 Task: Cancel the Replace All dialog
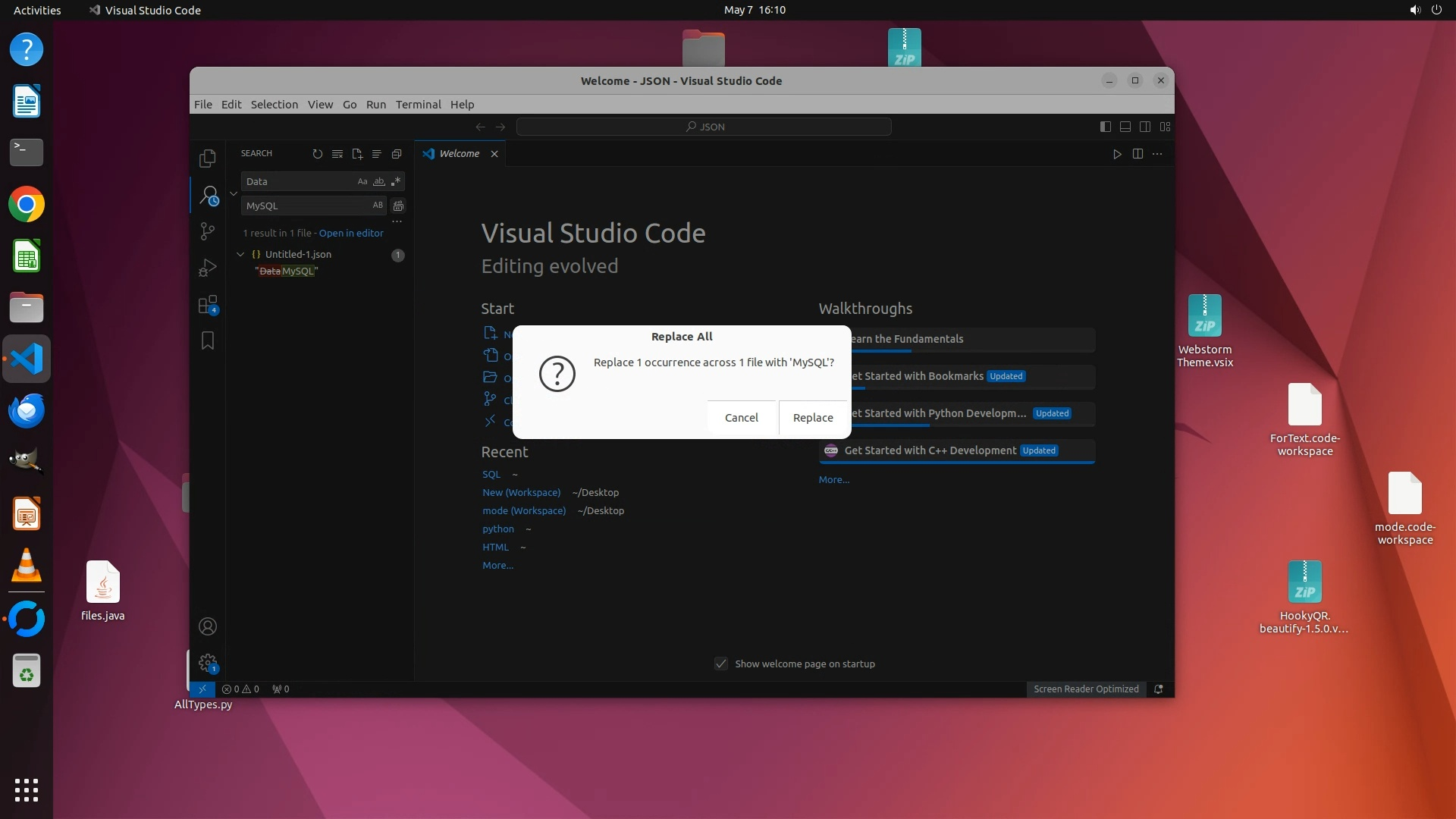741,418
